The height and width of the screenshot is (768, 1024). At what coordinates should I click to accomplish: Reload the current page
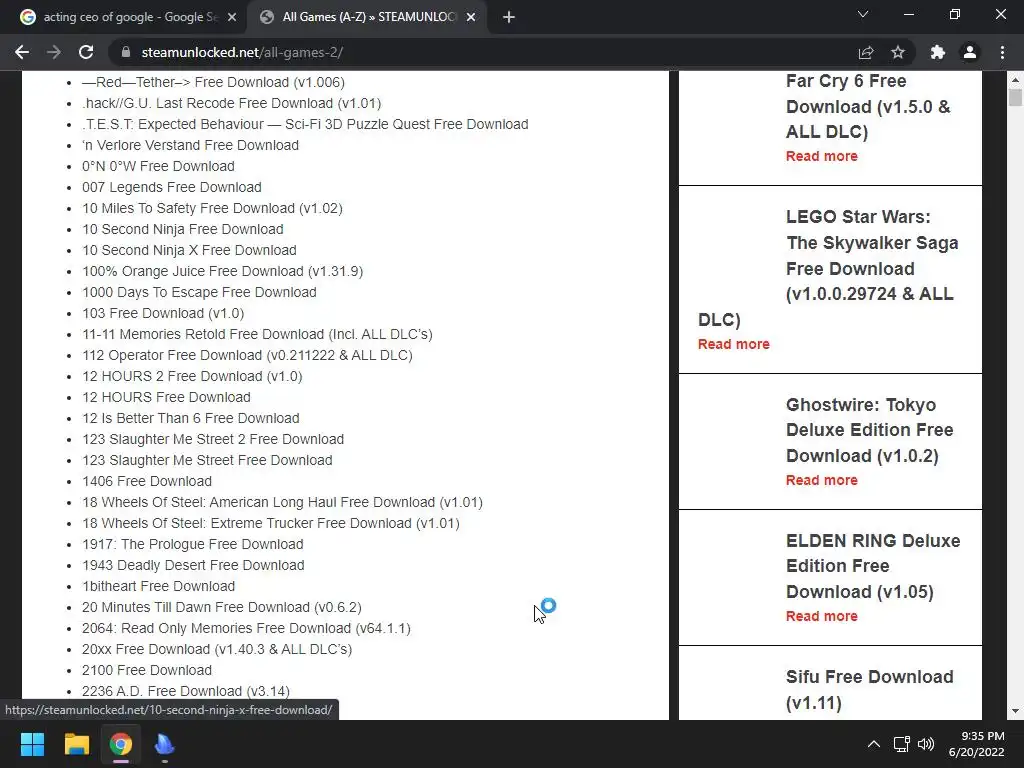[x=86, y=52]
